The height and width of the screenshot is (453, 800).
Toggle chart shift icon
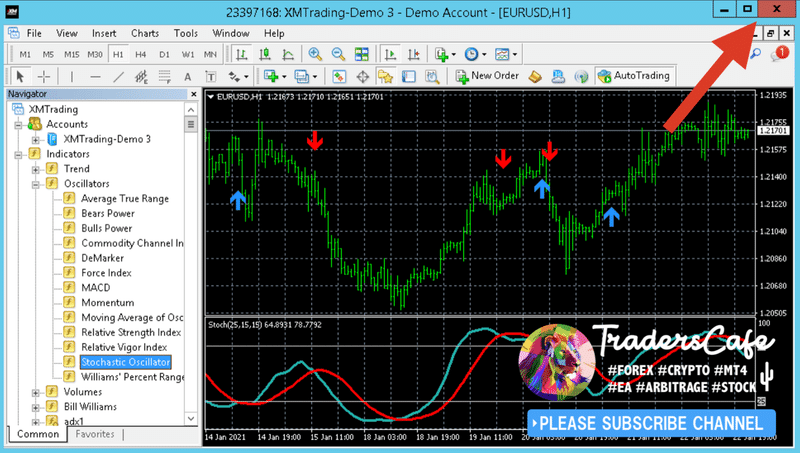[x=413, y=54]
